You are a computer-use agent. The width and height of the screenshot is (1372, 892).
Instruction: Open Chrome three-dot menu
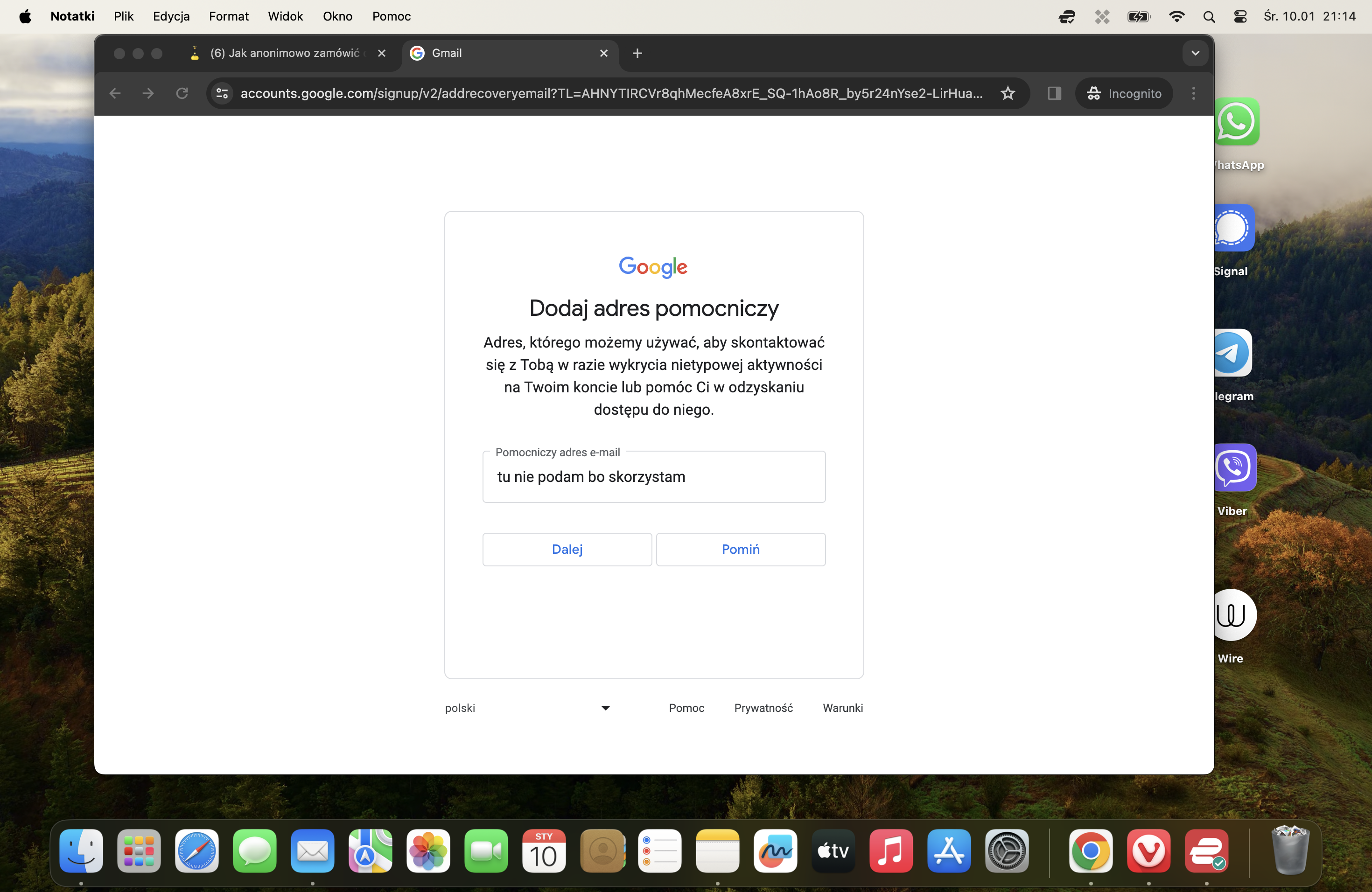point(1193,93)
